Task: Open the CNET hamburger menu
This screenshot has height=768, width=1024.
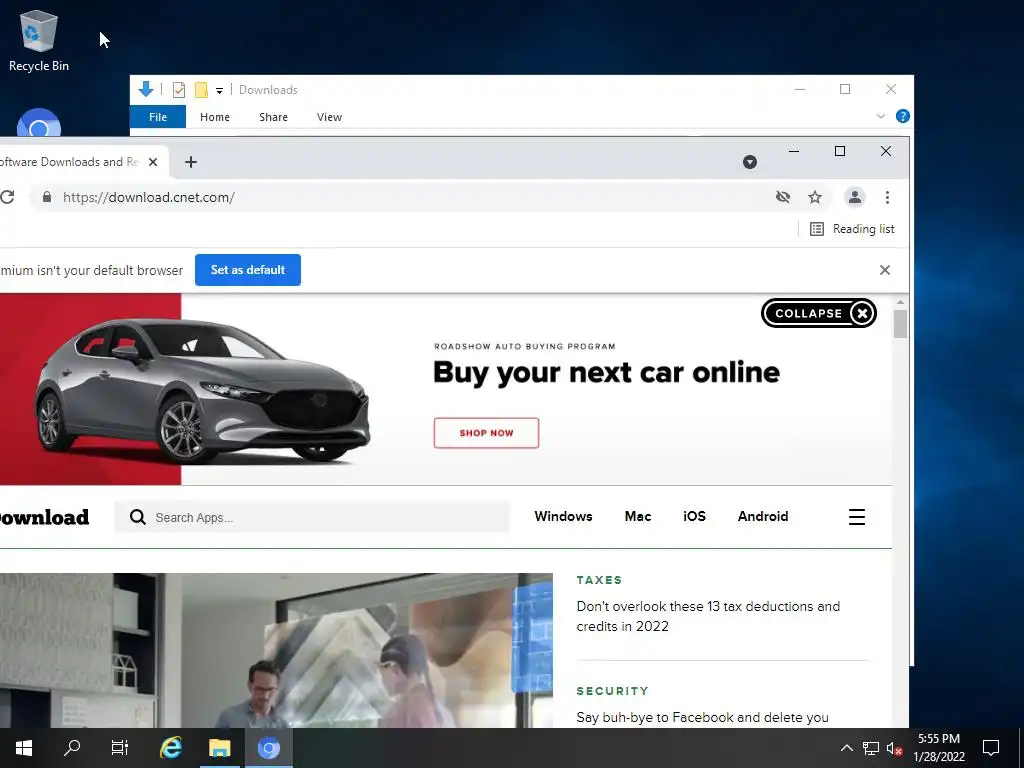Action: click(x=857, y=517)
